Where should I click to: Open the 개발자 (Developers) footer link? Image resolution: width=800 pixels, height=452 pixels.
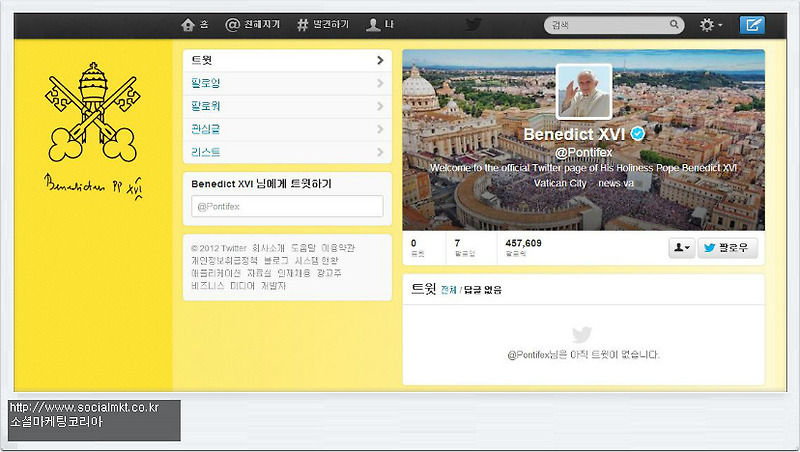pos(273,286)
